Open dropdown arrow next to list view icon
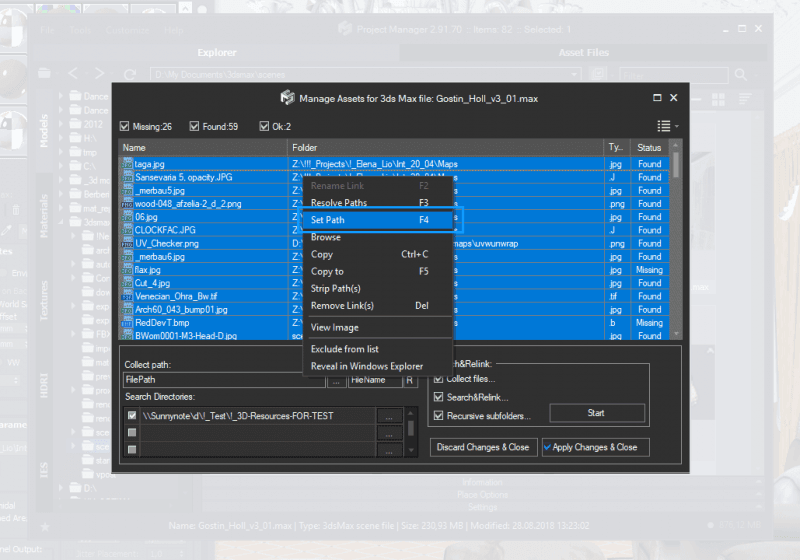Screen dimensions: 800x560 pyautogui.click(x=677, y=126)
